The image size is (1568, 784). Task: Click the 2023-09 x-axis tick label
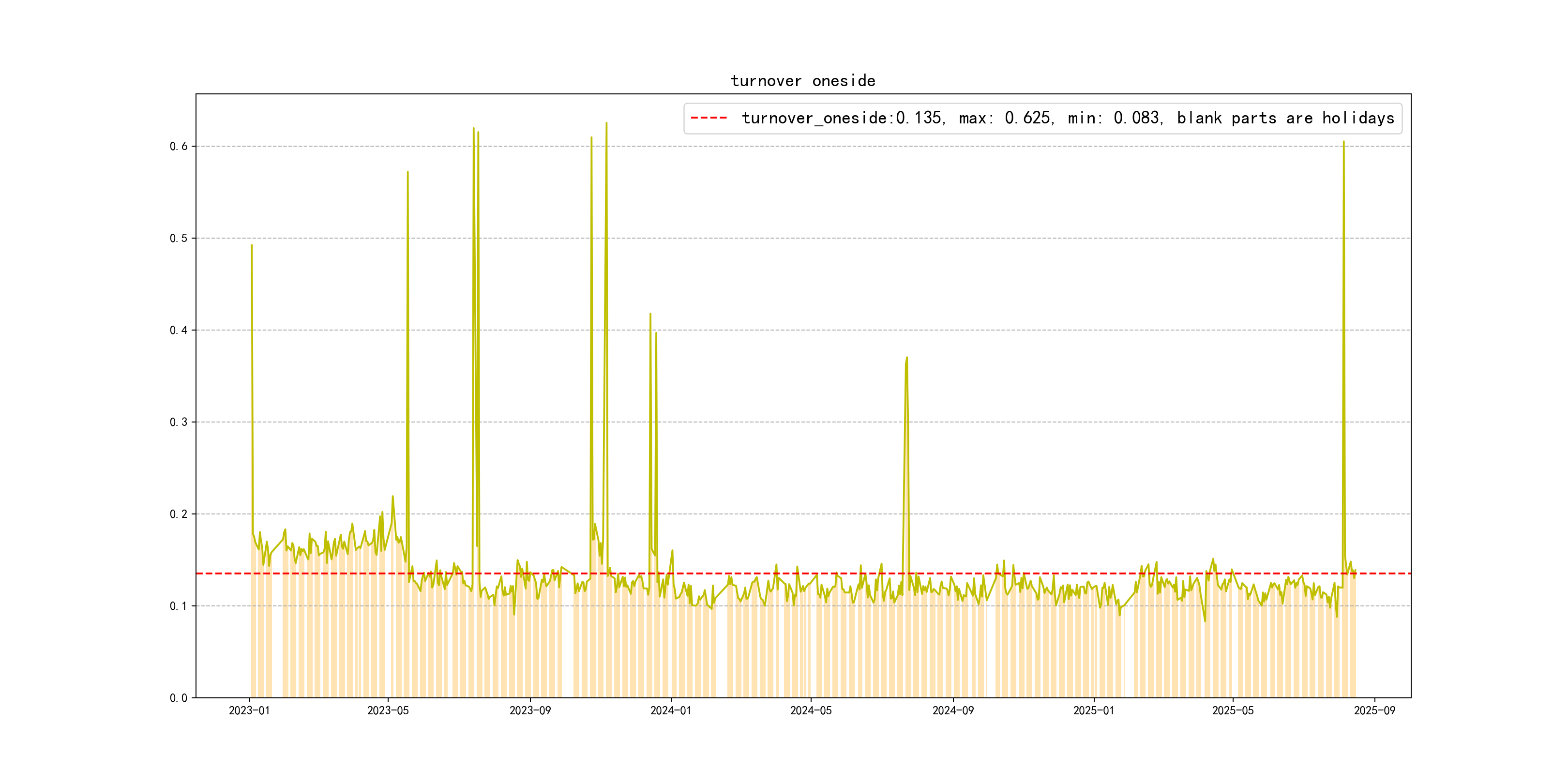coord(529,710)
